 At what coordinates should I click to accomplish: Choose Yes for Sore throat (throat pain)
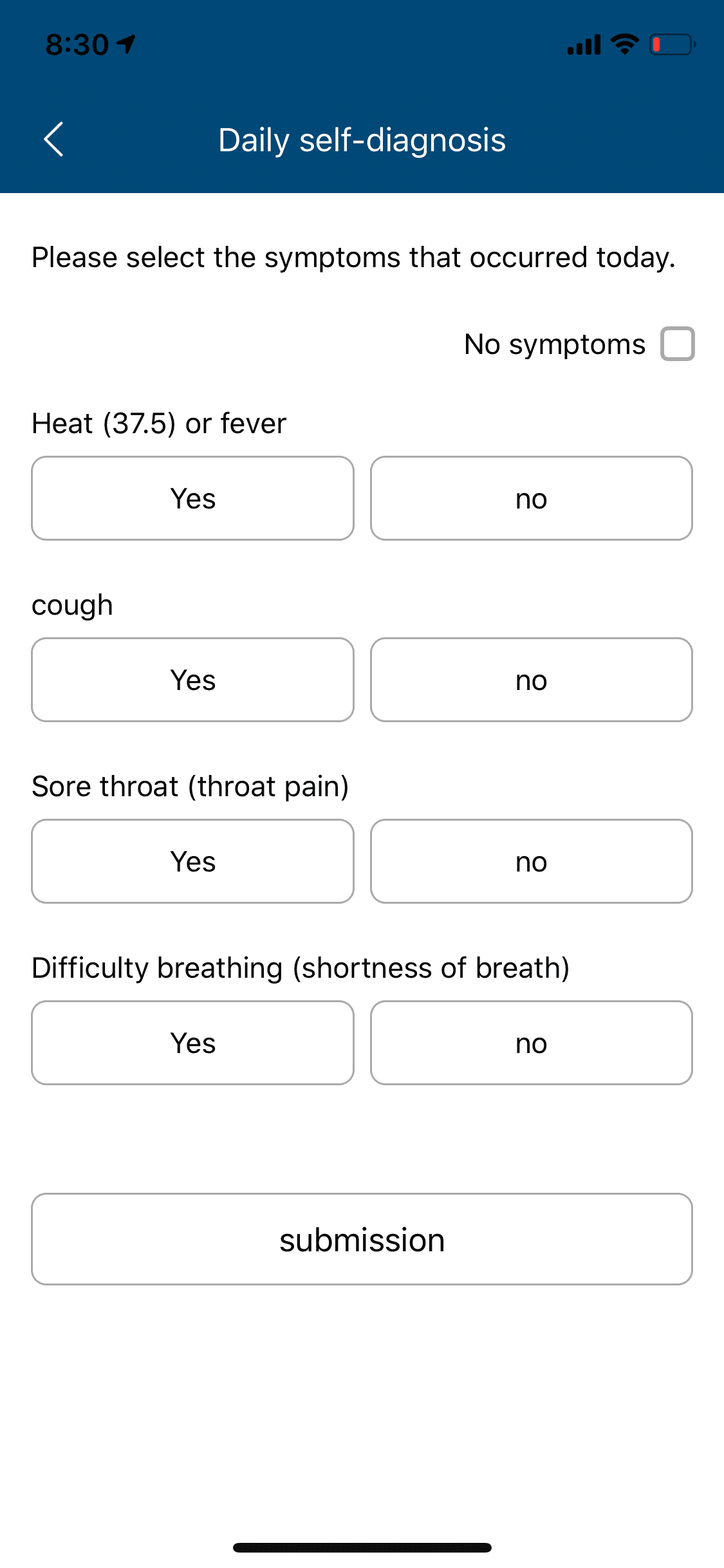(x=192, y=861)
